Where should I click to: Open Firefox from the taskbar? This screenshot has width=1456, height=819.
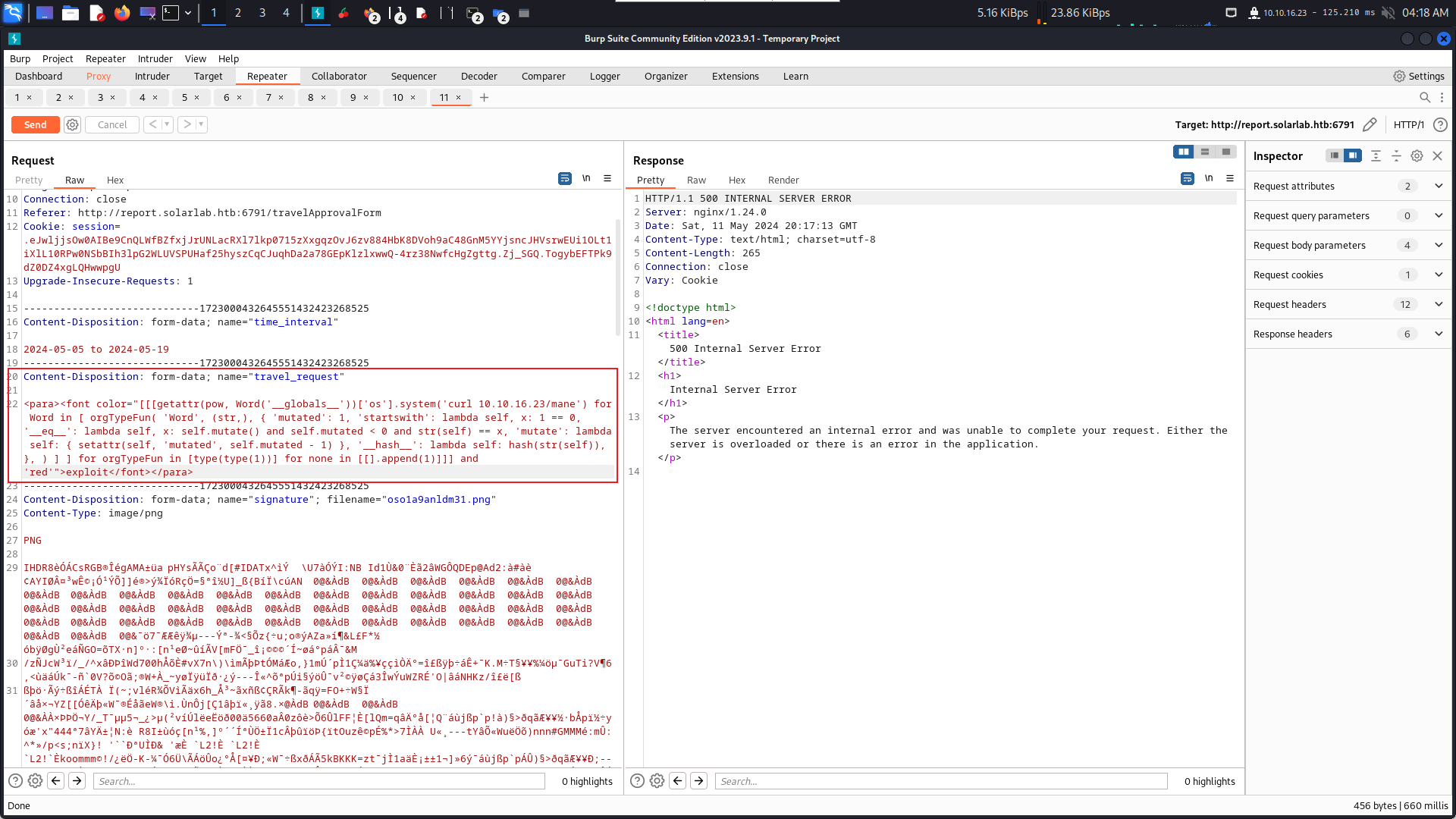pos(121,13)
